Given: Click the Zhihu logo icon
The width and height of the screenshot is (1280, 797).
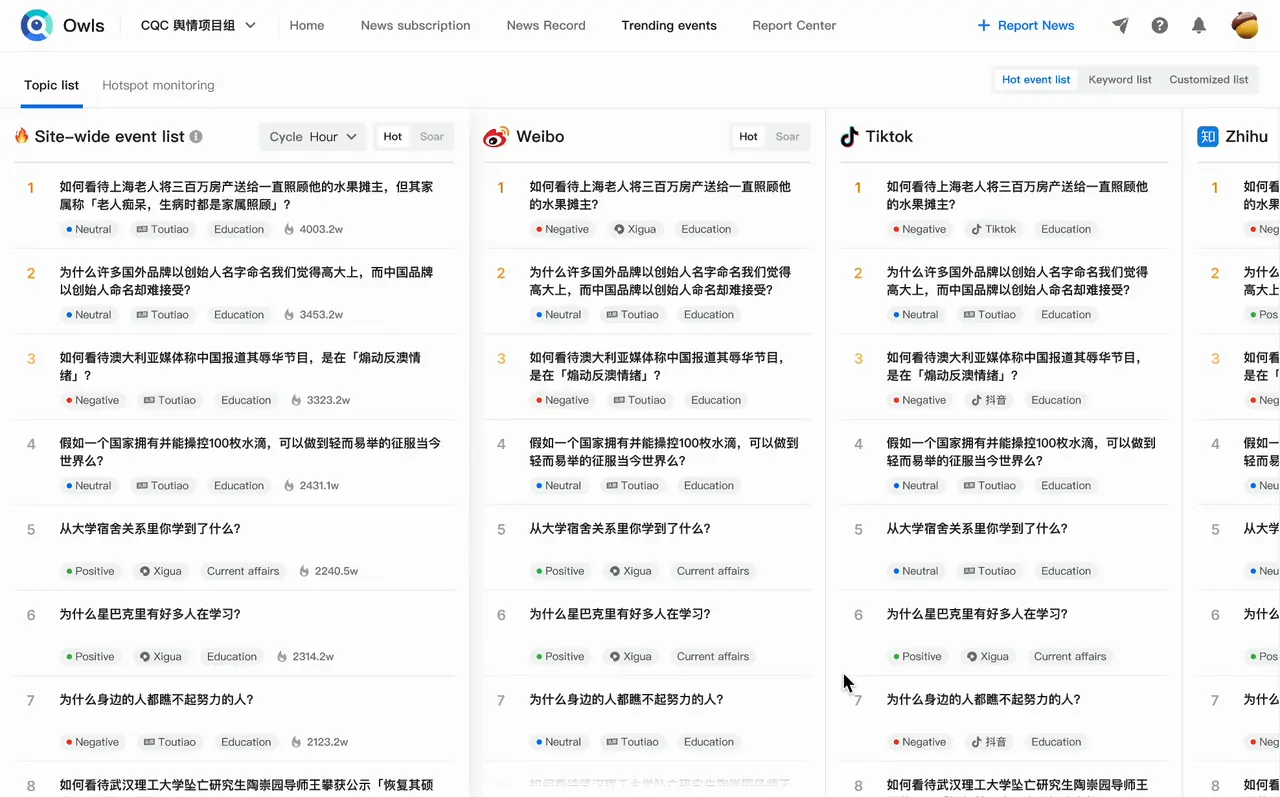Looking at the screenshot, I should click(x=1208, y=137).
